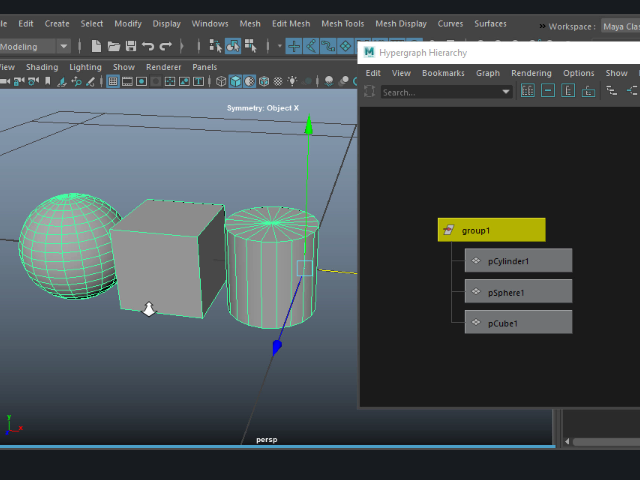Screen dimensions: 640x480
Task: Toggle select by component type mode
Action: coord(250,45)
